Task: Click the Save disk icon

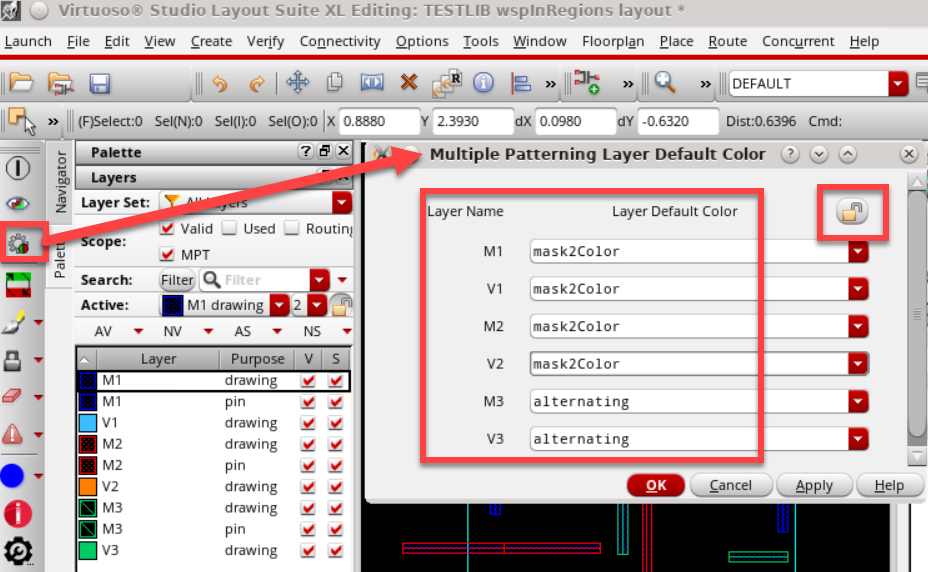Action: [x=99, y=83]
